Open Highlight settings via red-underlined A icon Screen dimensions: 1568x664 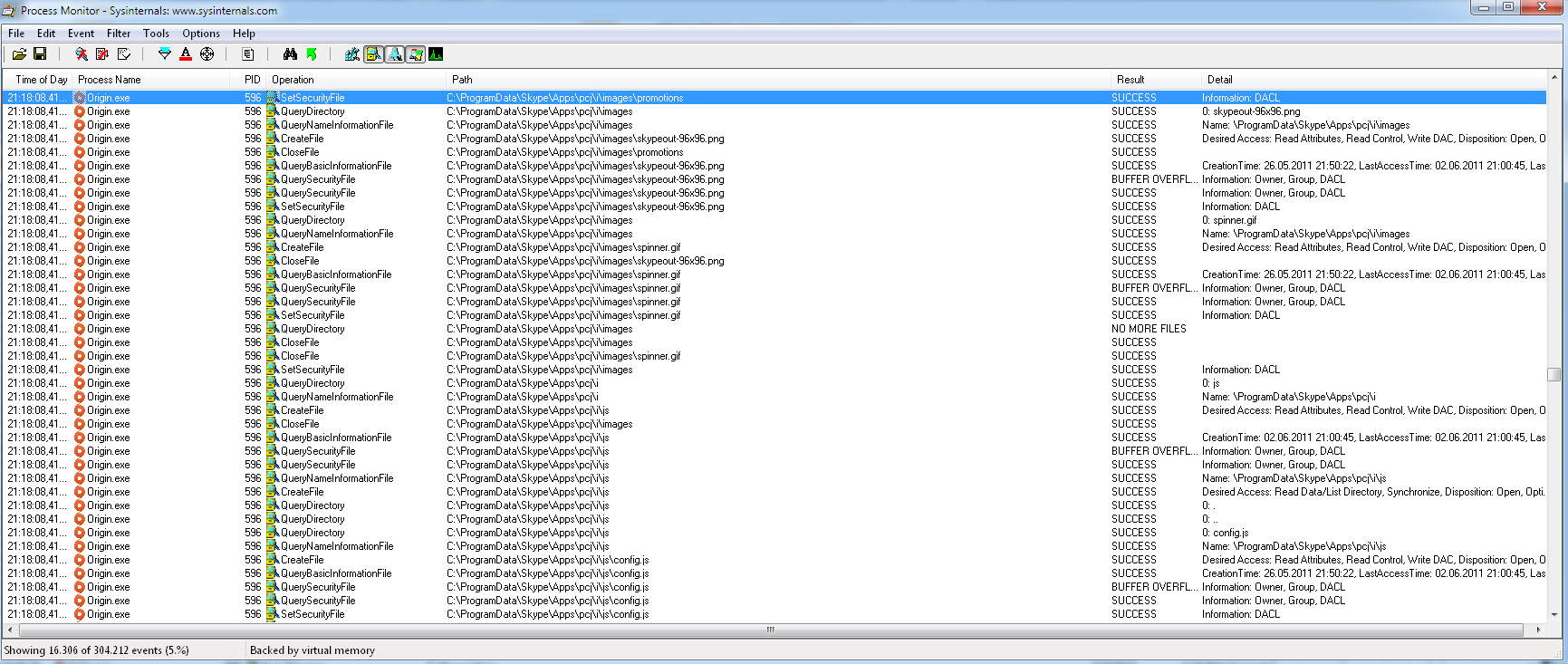point(186,54)
